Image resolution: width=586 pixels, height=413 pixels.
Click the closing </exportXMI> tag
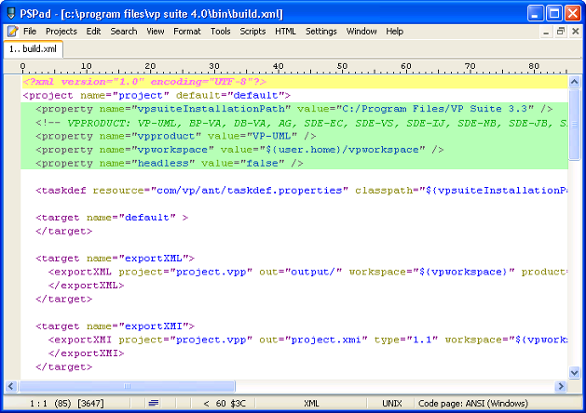(86, 354)
